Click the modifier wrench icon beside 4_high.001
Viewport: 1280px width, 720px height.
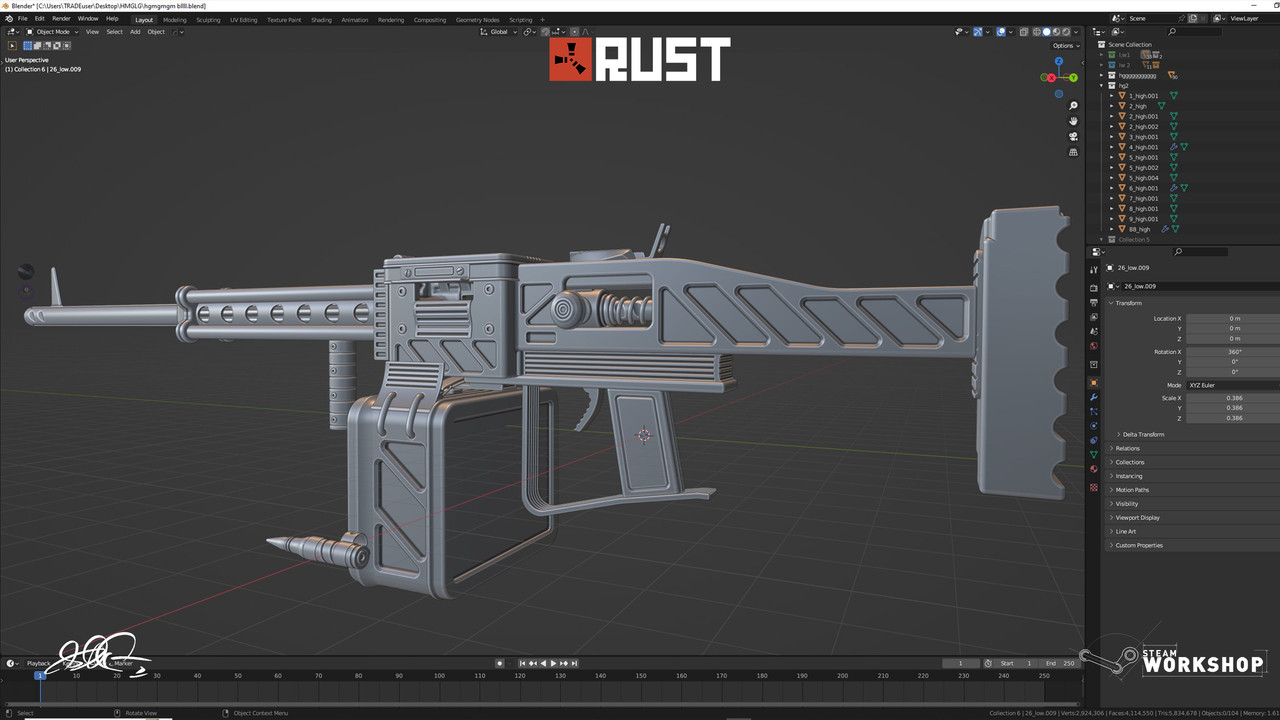pyautogui.click(x=1174, y=147)
